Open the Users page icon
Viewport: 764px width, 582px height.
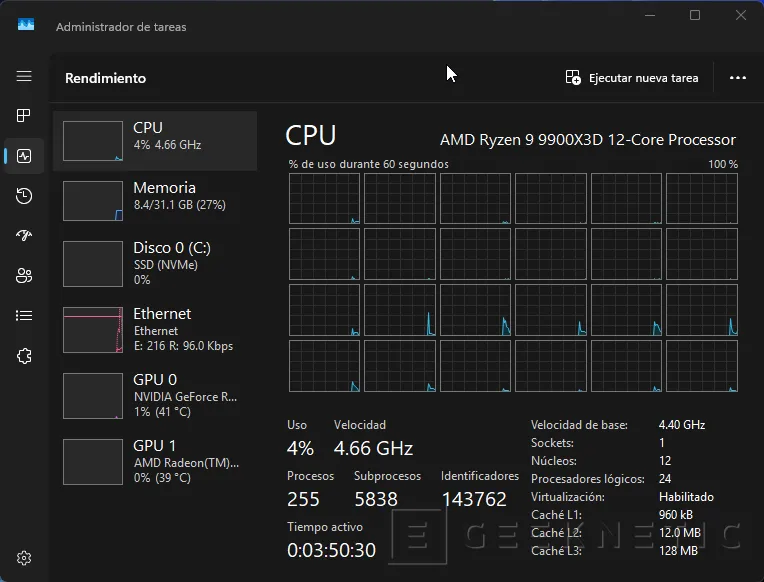[x=24, y=275]
